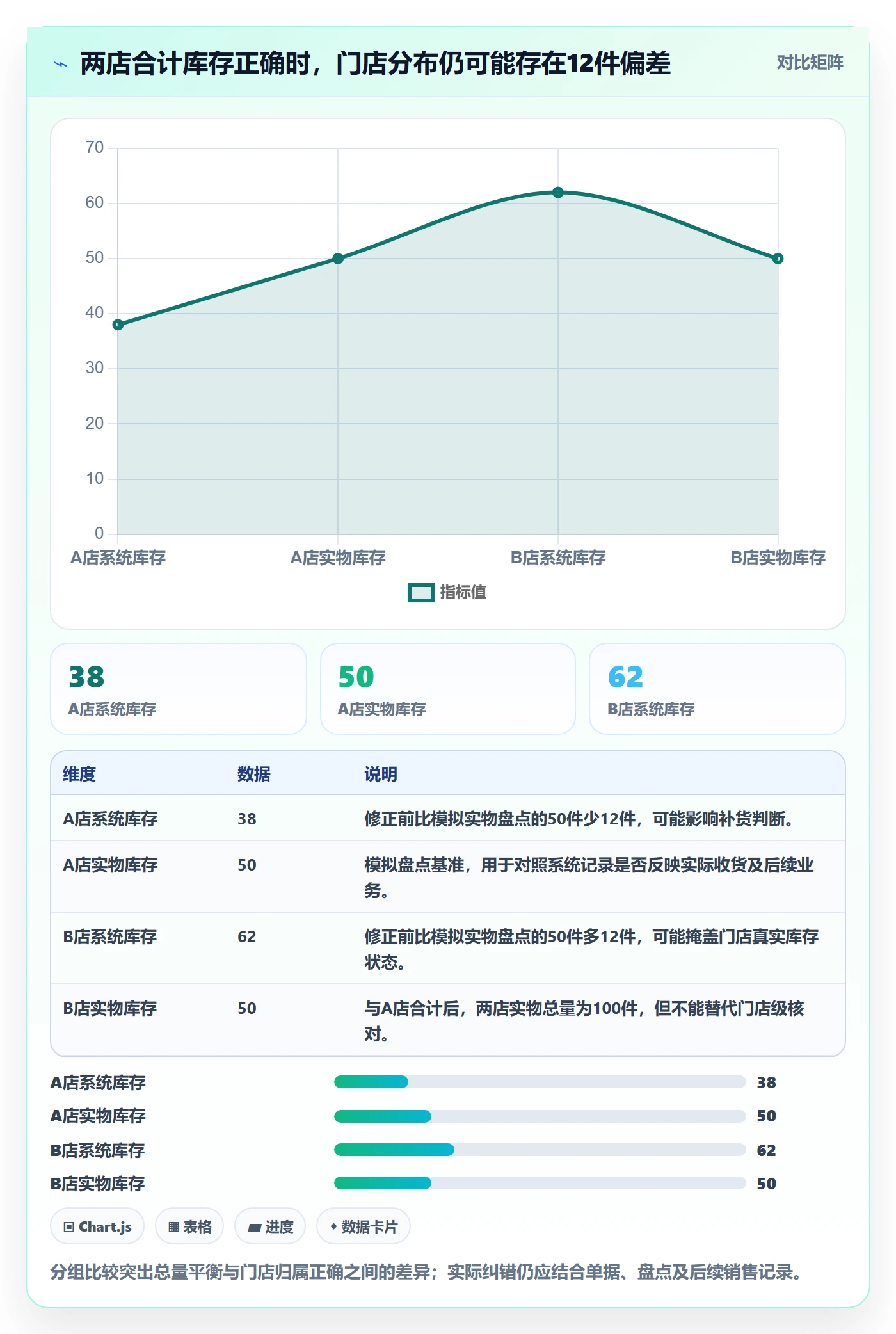Viewport: 896px width, 1334px height.
Task: Open the 62 B店系统库存 data card
Action: (x=717, y=689)
